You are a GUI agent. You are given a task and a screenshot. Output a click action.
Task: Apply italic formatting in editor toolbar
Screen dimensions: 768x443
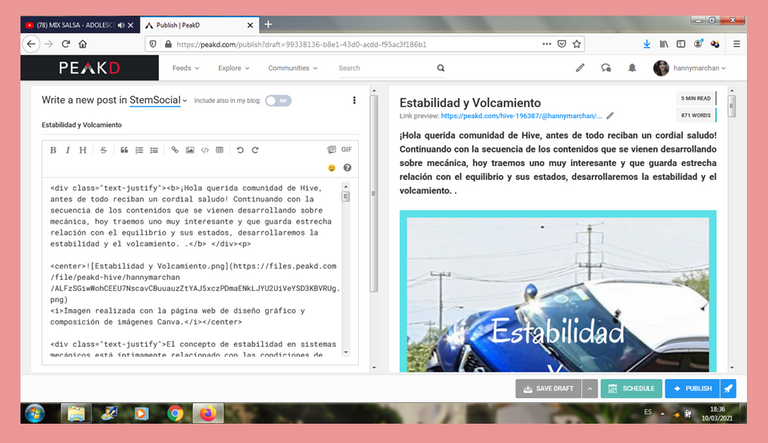tap(68, 150)
